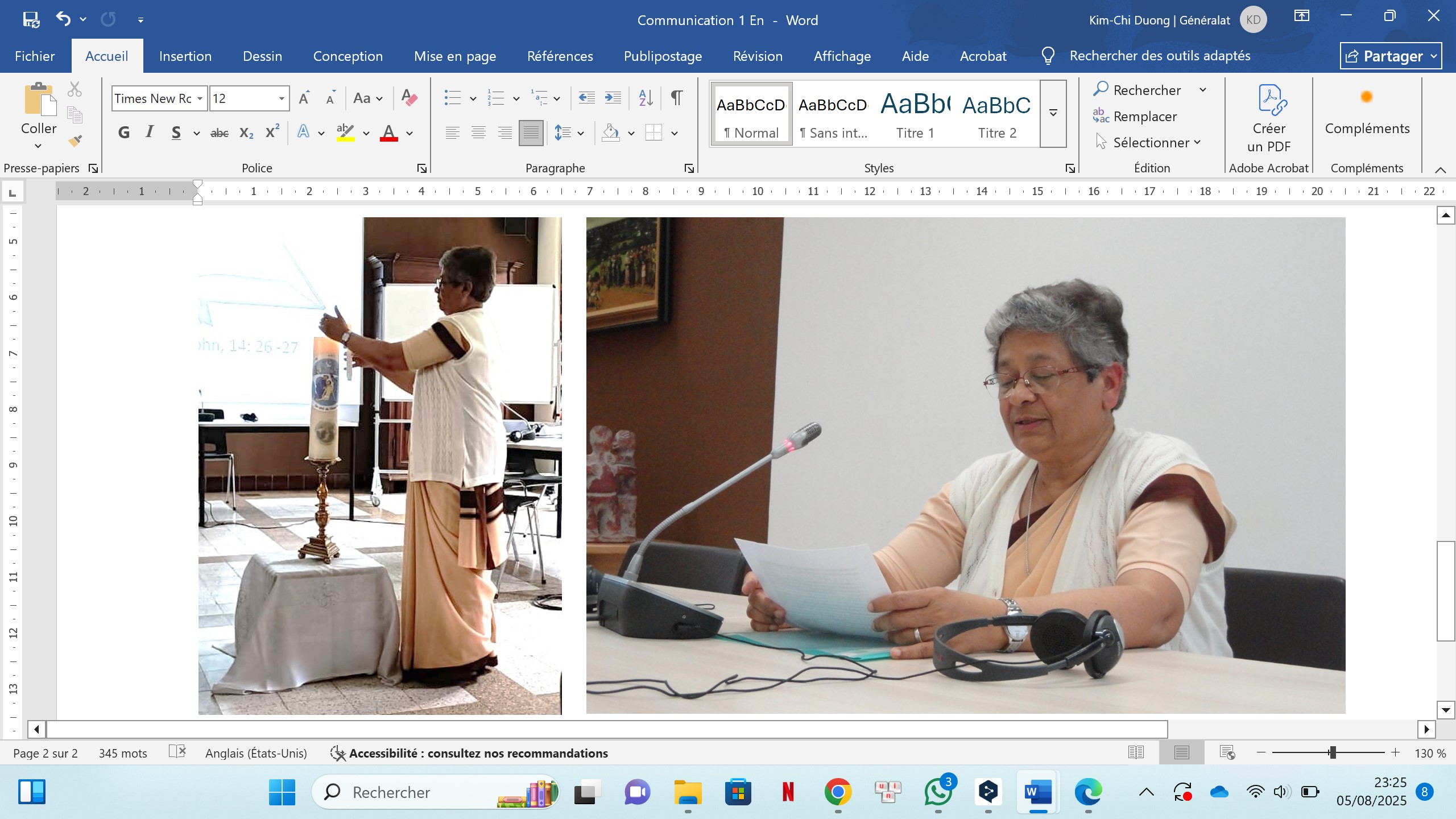Expand the Styles gallery
The width and height of the screenshot is (1456, 819).
pyautogui.click(x=1053, y=113)
